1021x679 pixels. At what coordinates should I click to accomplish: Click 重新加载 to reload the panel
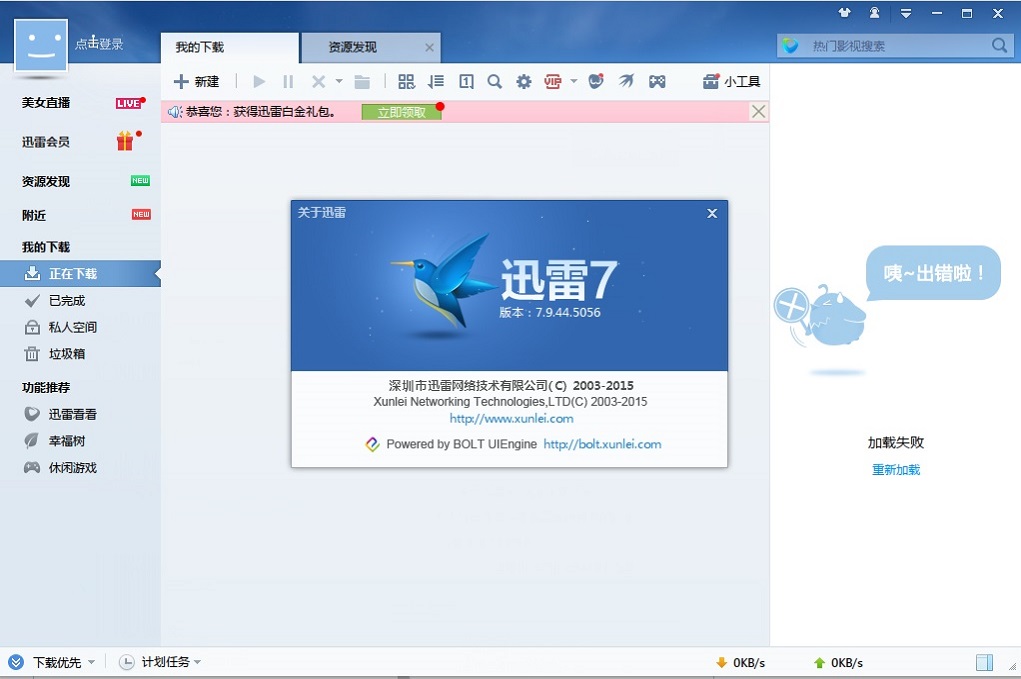896,469
